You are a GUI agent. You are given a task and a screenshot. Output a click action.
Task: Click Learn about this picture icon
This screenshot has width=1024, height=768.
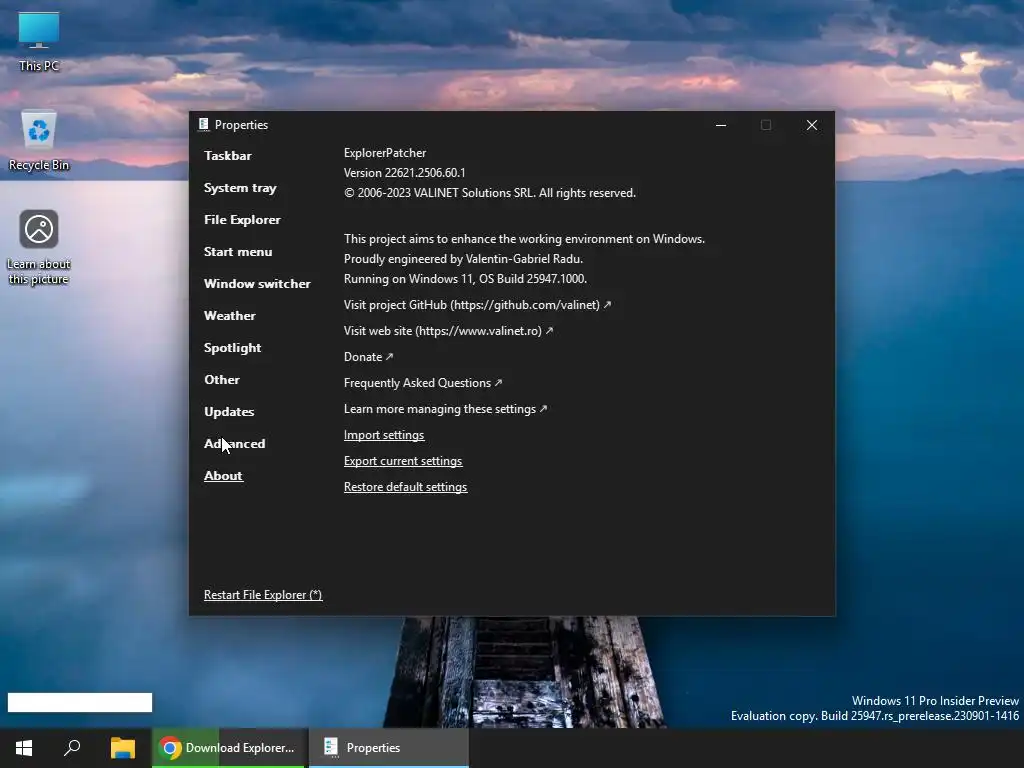coord(39,248)
